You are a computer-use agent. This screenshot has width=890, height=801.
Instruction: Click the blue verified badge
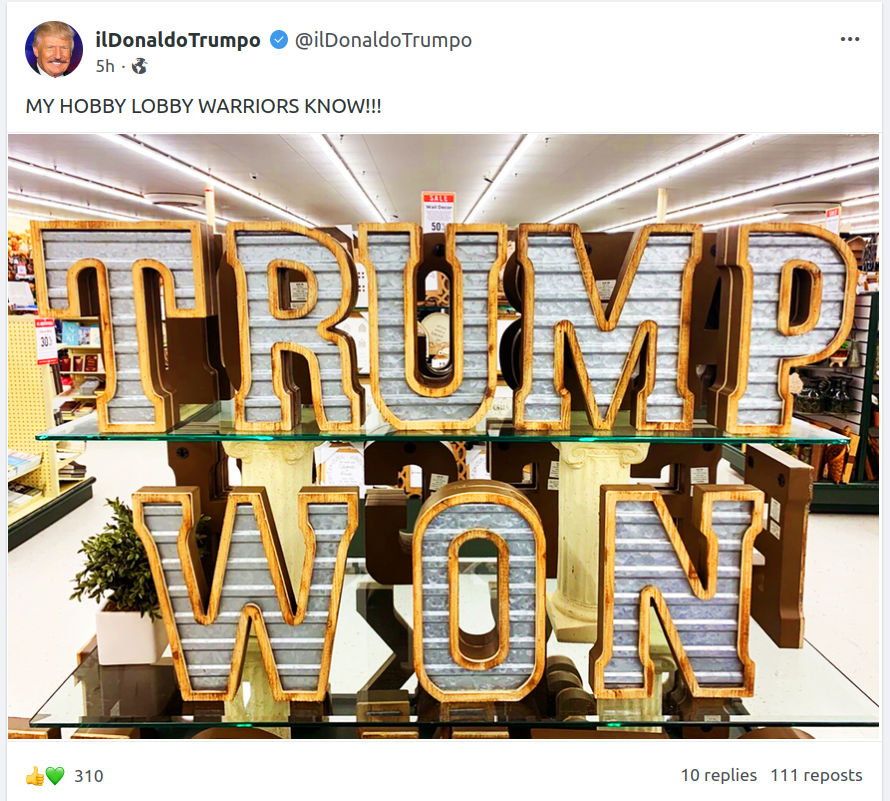coord(278,40)
